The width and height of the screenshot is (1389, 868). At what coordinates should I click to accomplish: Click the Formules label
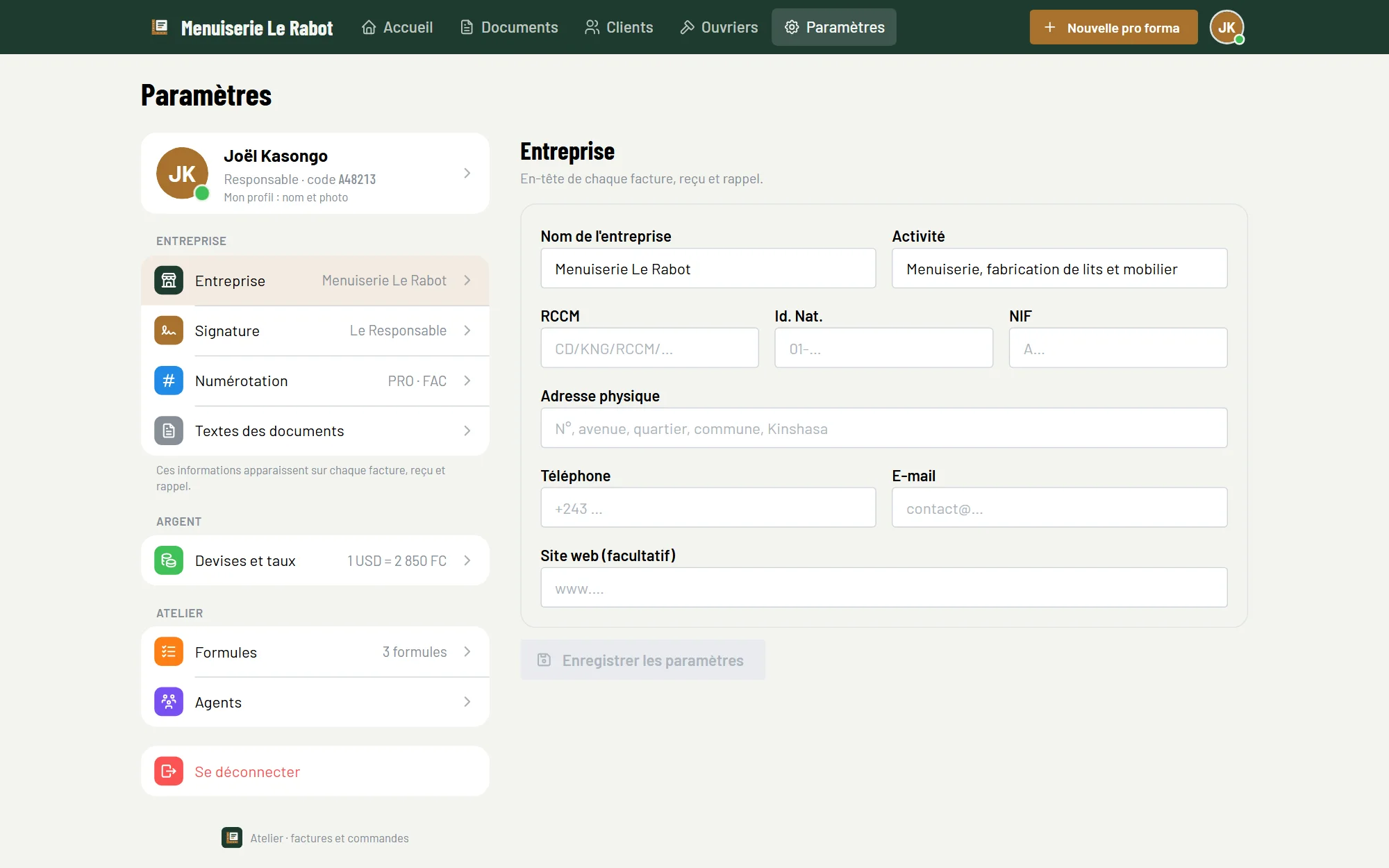click(x=226, y=653)
